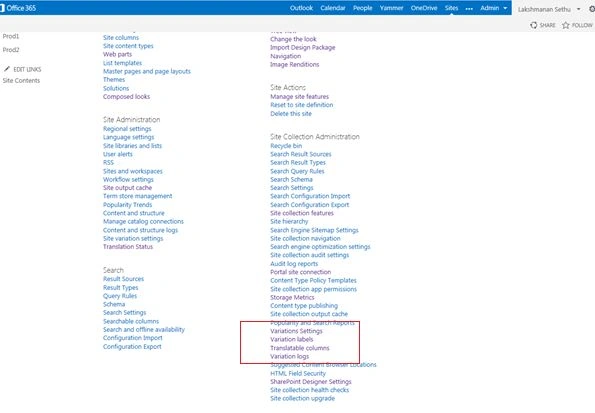Click Reset to site definition
The image size is (595, 413).
(302, 105)
